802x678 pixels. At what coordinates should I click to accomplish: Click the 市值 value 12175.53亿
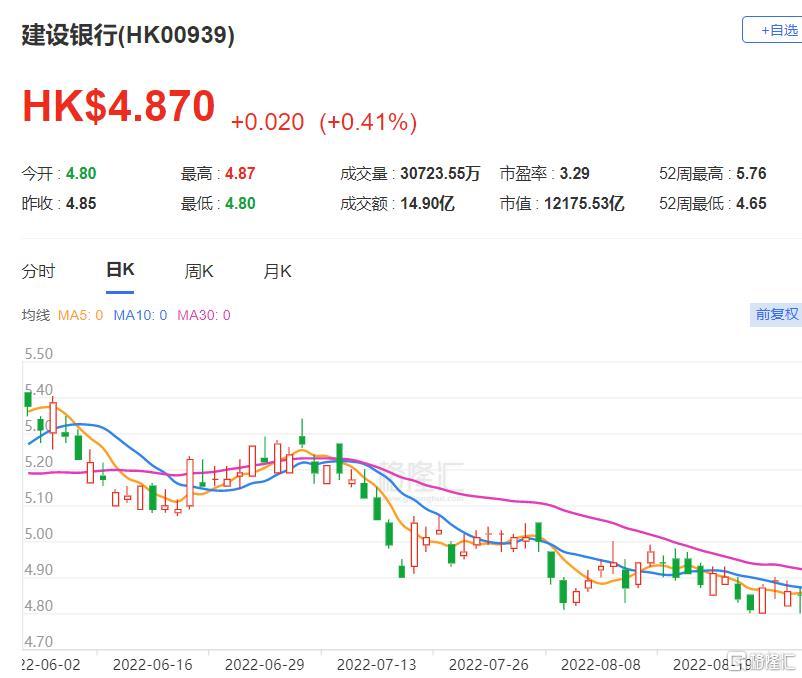584,204
